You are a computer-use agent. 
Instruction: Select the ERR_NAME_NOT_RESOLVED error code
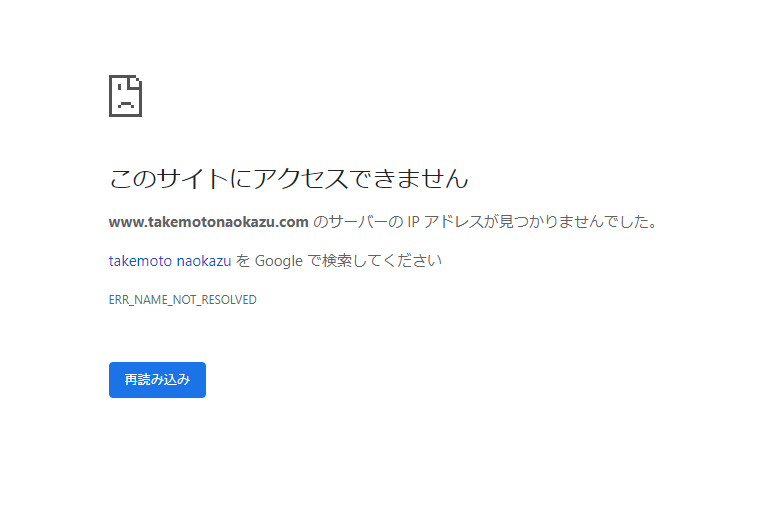point(182,300)
